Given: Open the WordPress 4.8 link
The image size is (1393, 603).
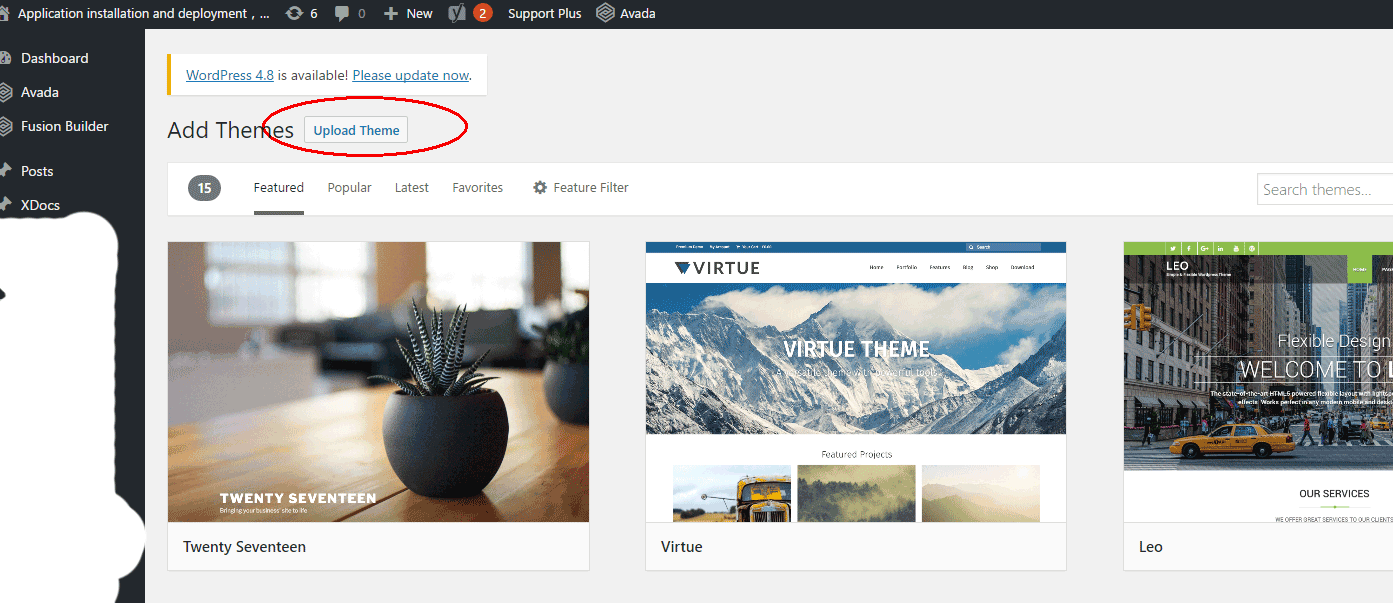Looking at the screenshot, I should [x=229, y=74].
